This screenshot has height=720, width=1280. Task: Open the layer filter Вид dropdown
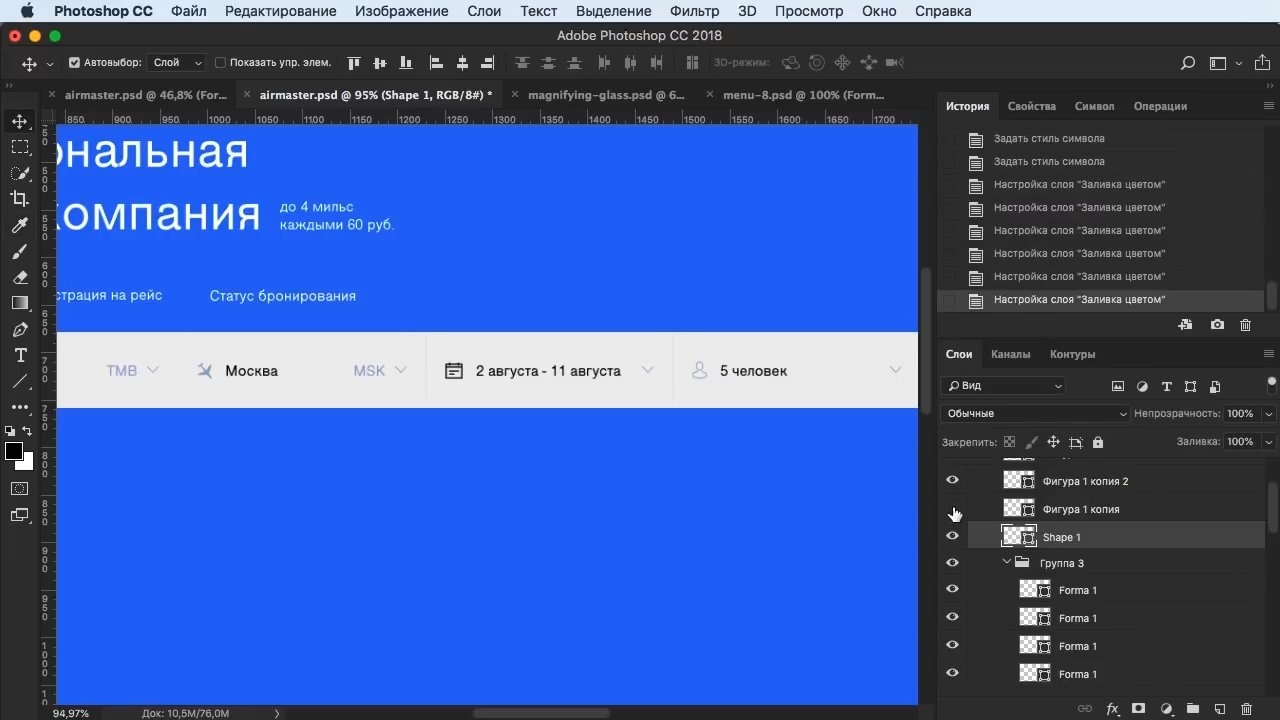[x=1003, y=386]
